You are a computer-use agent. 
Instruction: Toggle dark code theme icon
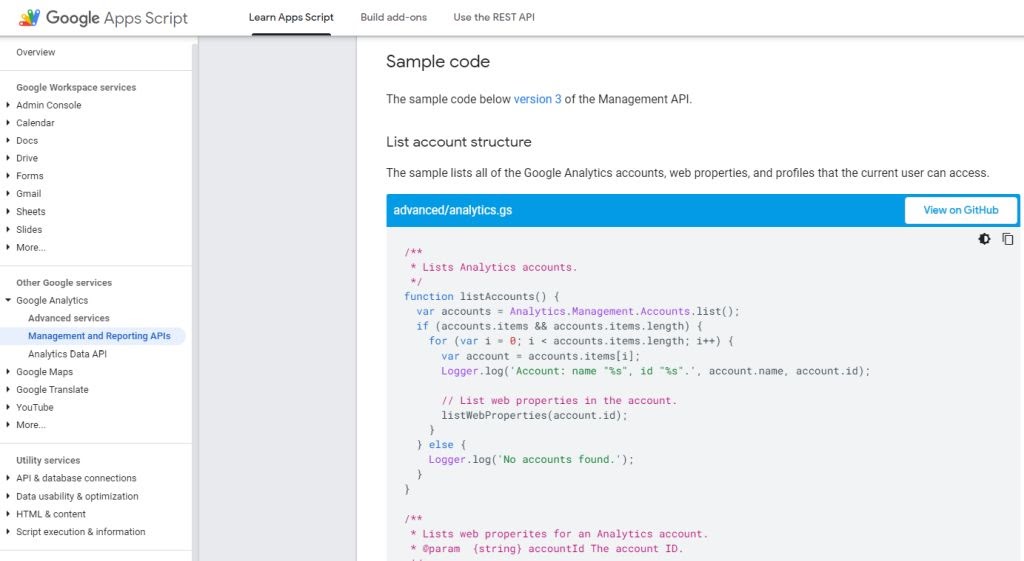pyautogui.click(x=985, y=239)
